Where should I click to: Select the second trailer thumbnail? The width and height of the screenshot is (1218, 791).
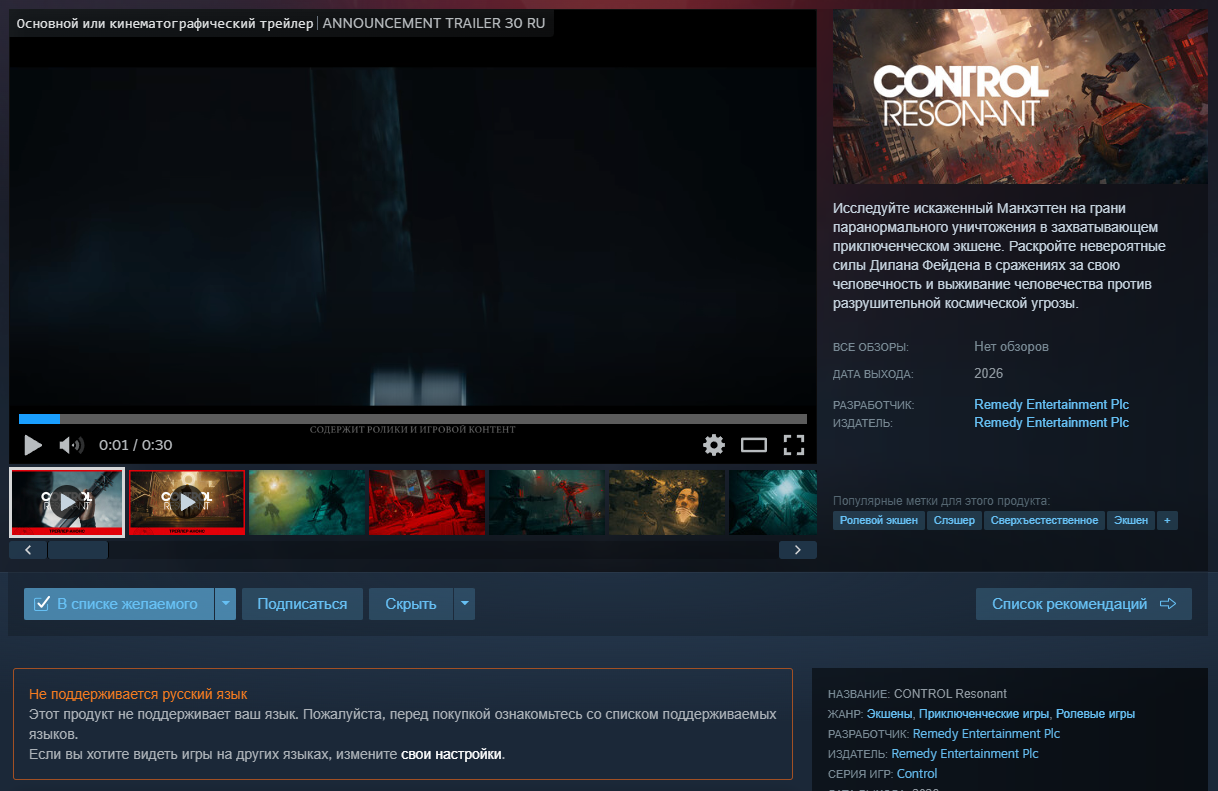point(187,502)
